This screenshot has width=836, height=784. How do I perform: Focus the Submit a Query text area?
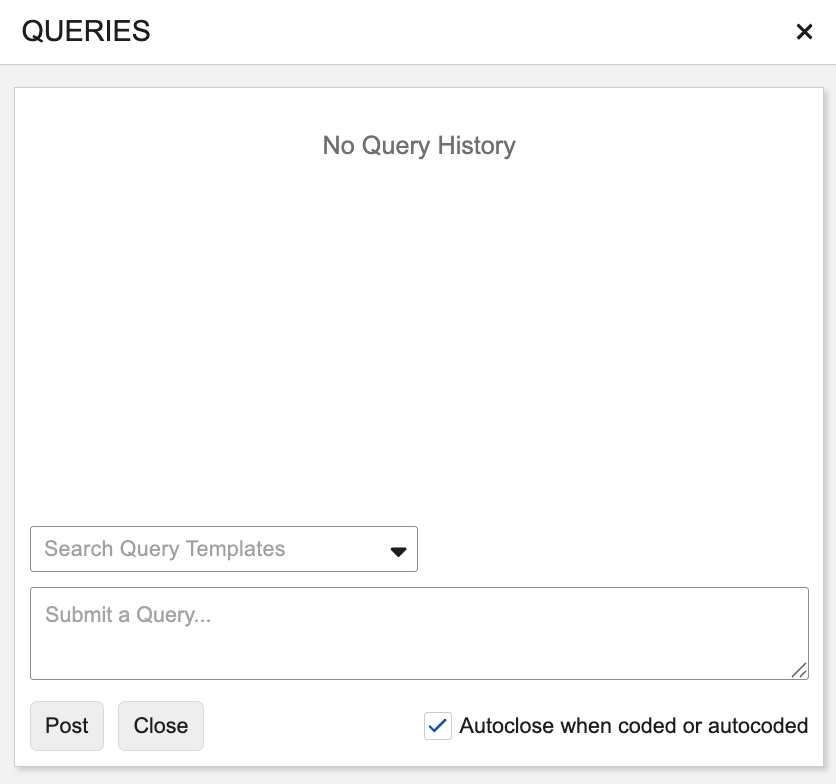coord(418,632)
